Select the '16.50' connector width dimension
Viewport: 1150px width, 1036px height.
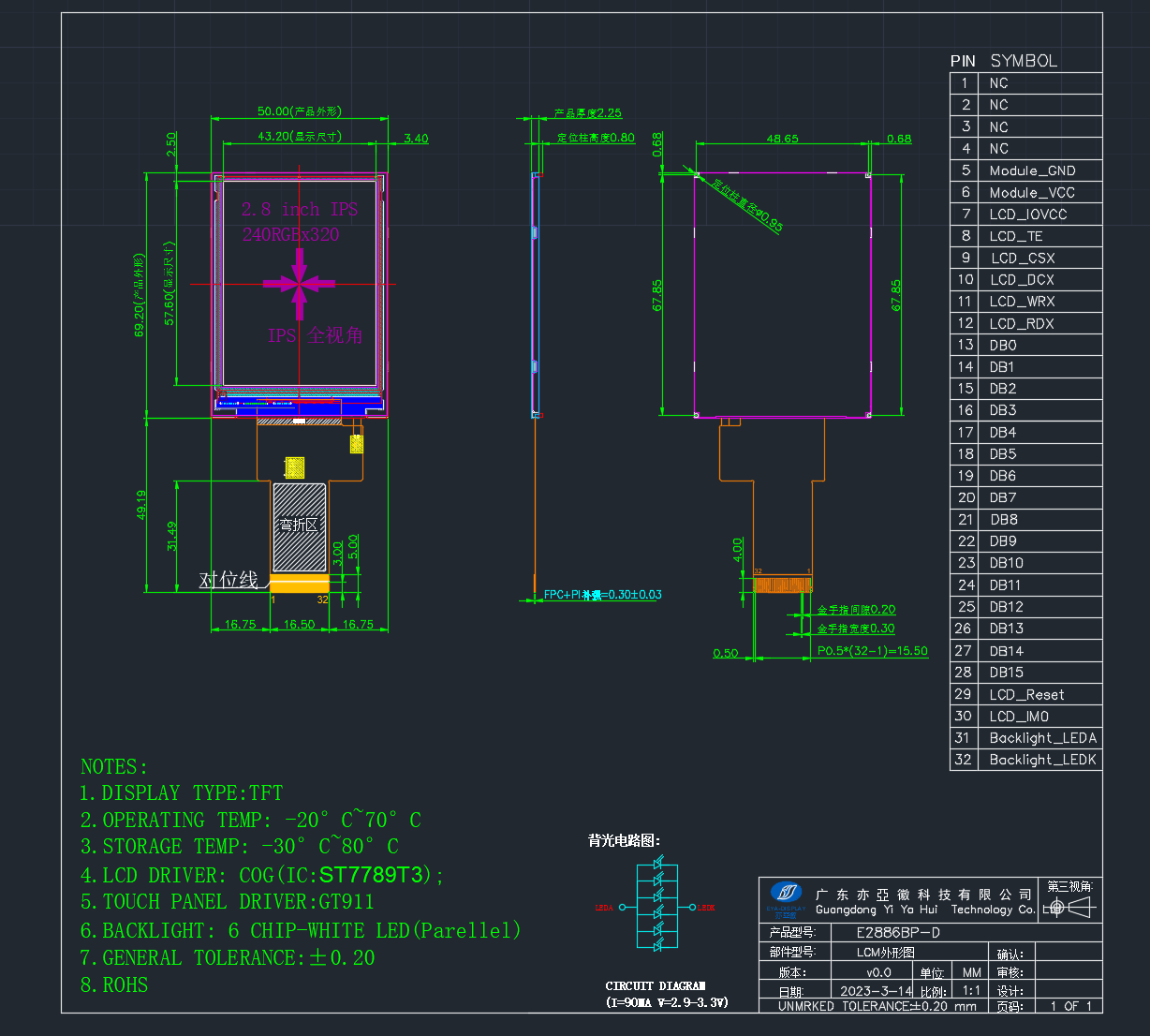[x=300, y=624]
